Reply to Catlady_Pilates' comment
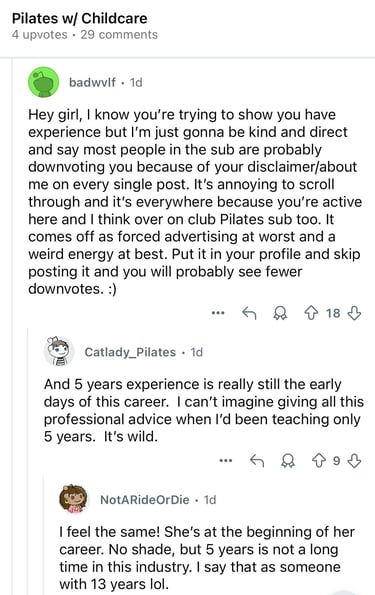The height and width of the screenshot is (595, 375). pyautogui.click(x=257, y=461)
